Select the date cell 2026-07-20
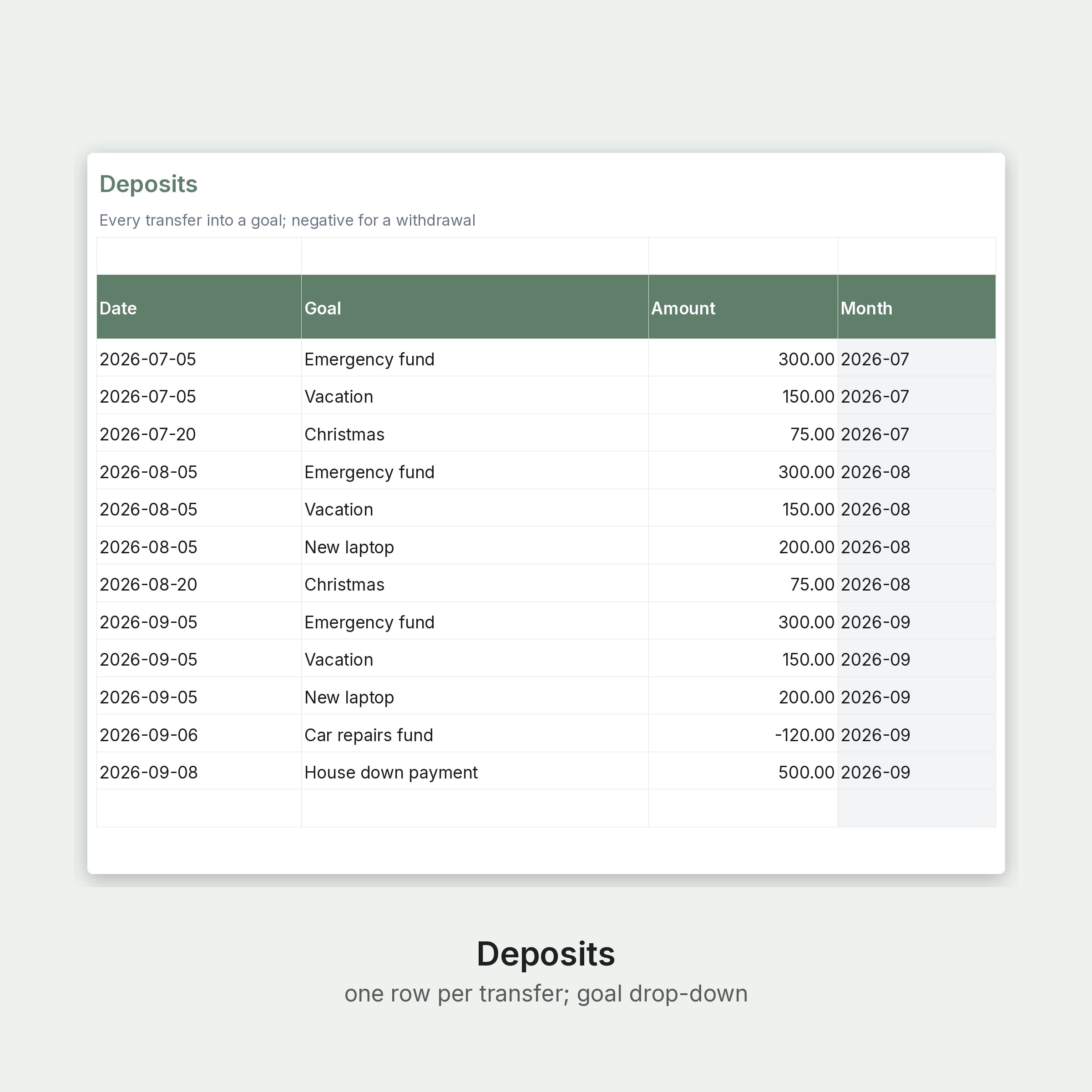Screen dimensions: 1092x1092 [199, 433]
